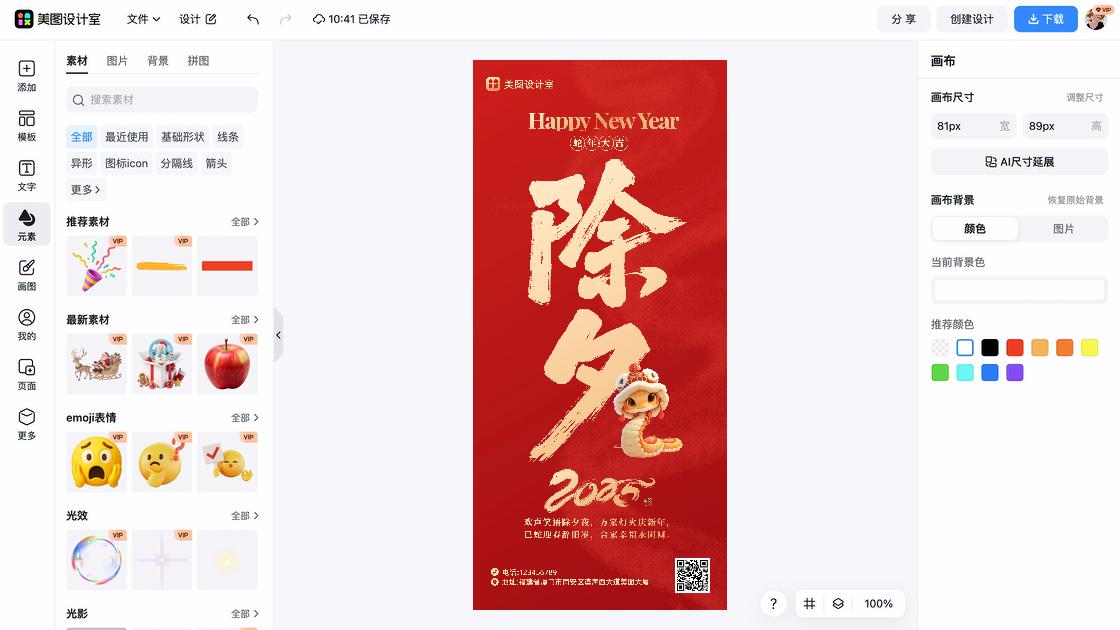Select the 颜色 background option
The width and height of the screenshot is (1120, 630).
click(x=975, y=229)
